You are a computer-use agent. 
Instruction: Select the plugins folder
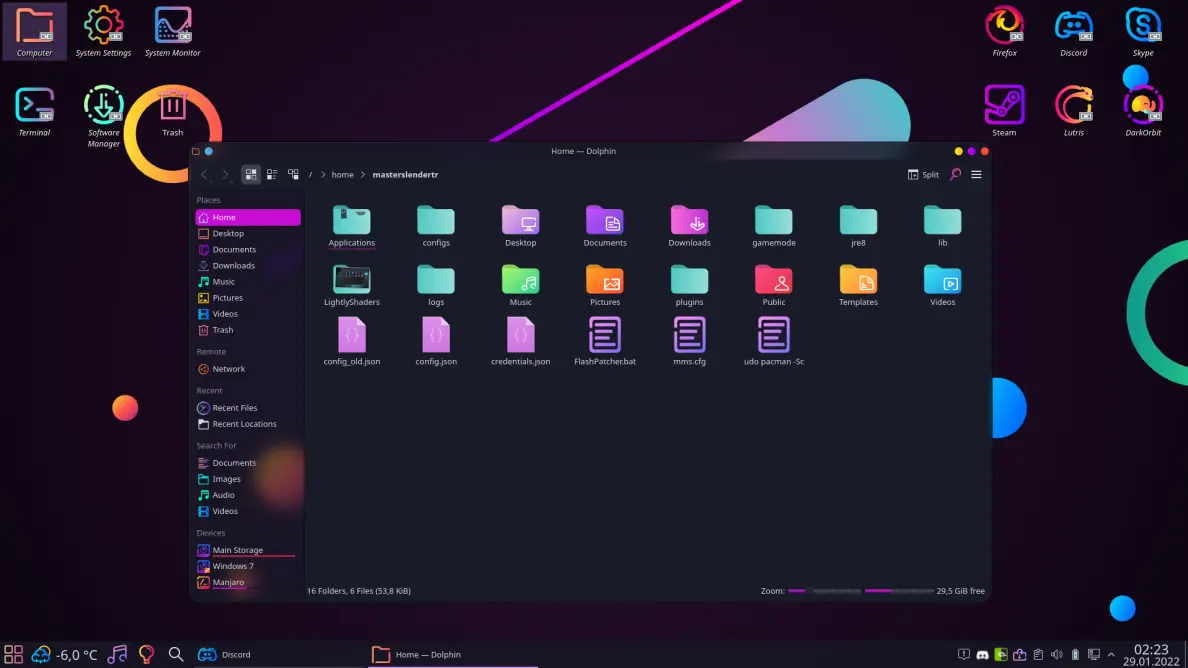(x=689, y=285)
